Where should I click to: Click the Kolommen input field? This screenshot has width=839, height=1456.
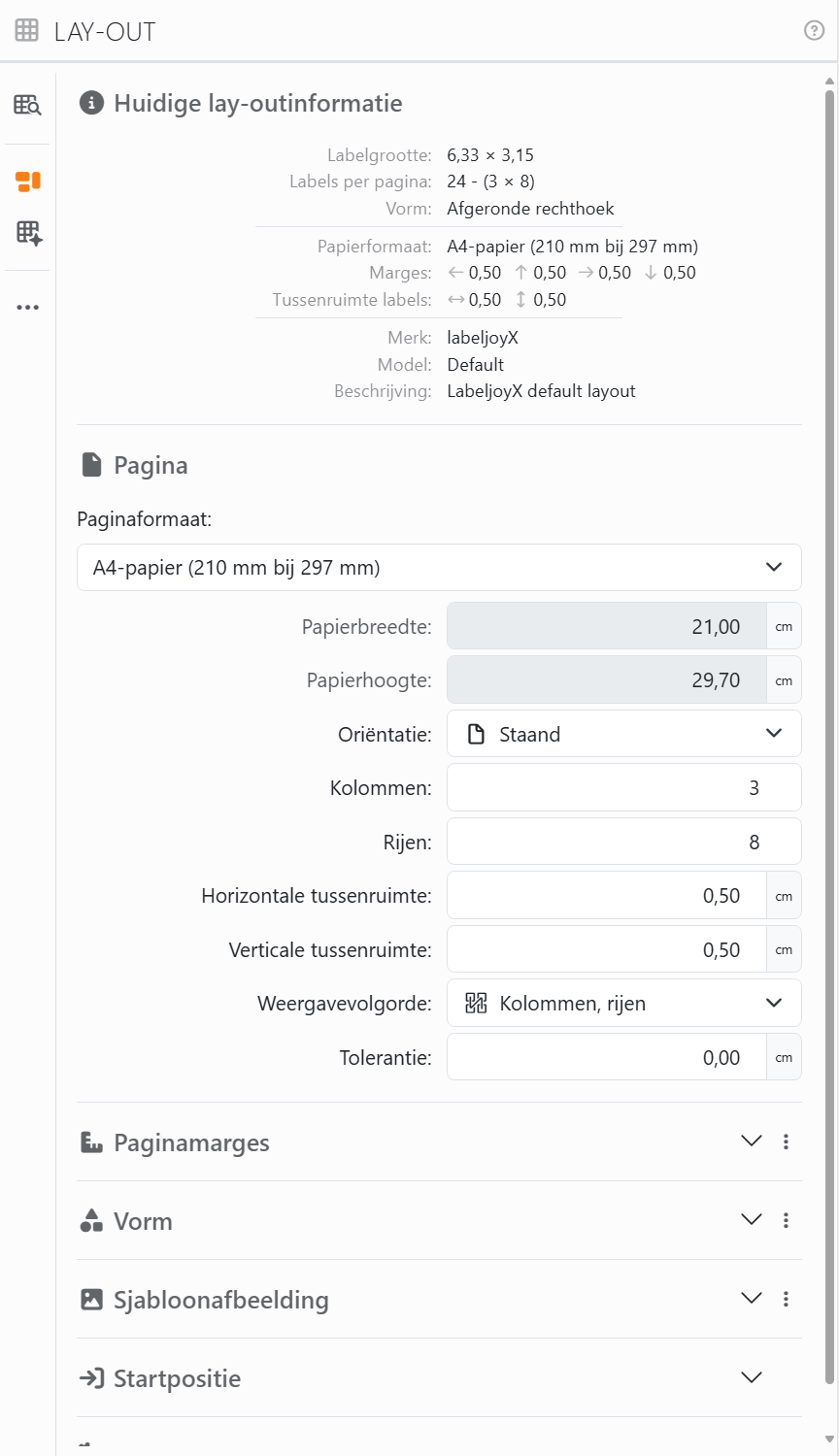(624, 788)
